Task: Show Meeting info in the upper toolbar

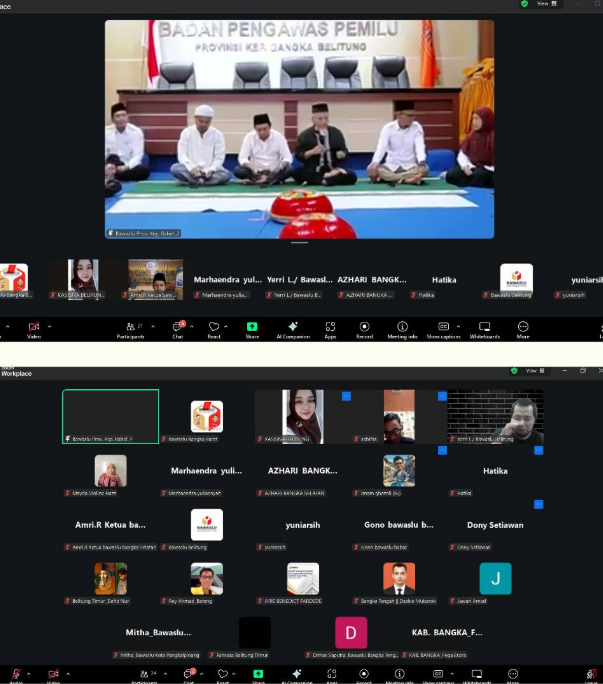Action: 402,329
